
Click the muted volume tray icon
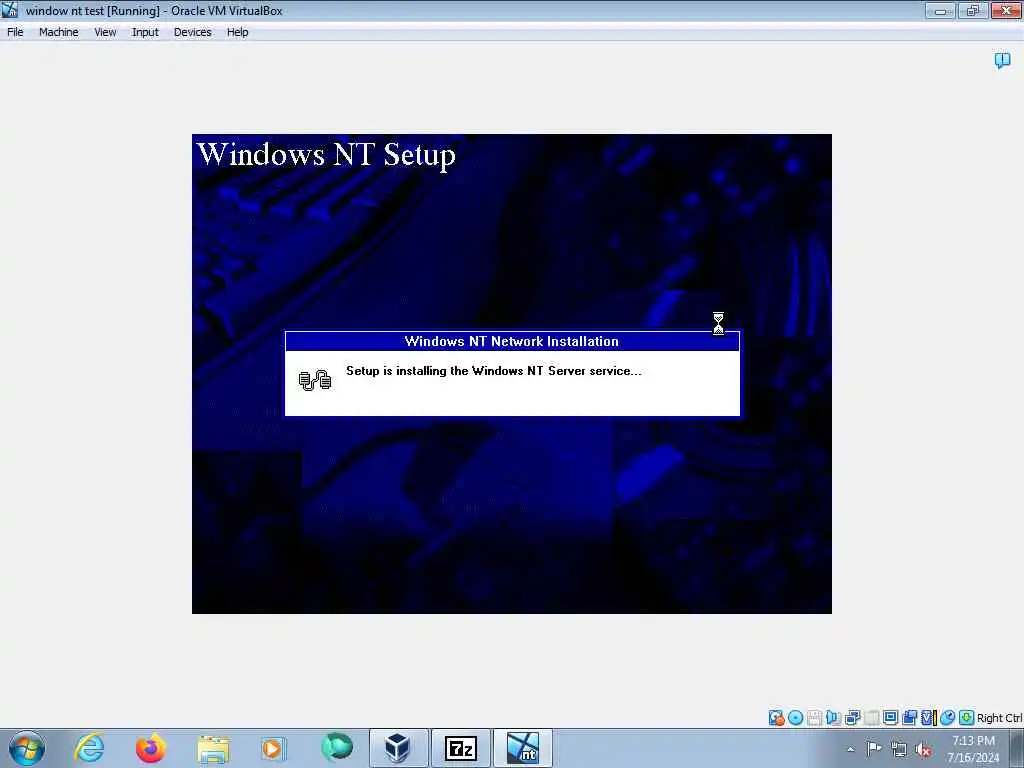pos(923,750)
